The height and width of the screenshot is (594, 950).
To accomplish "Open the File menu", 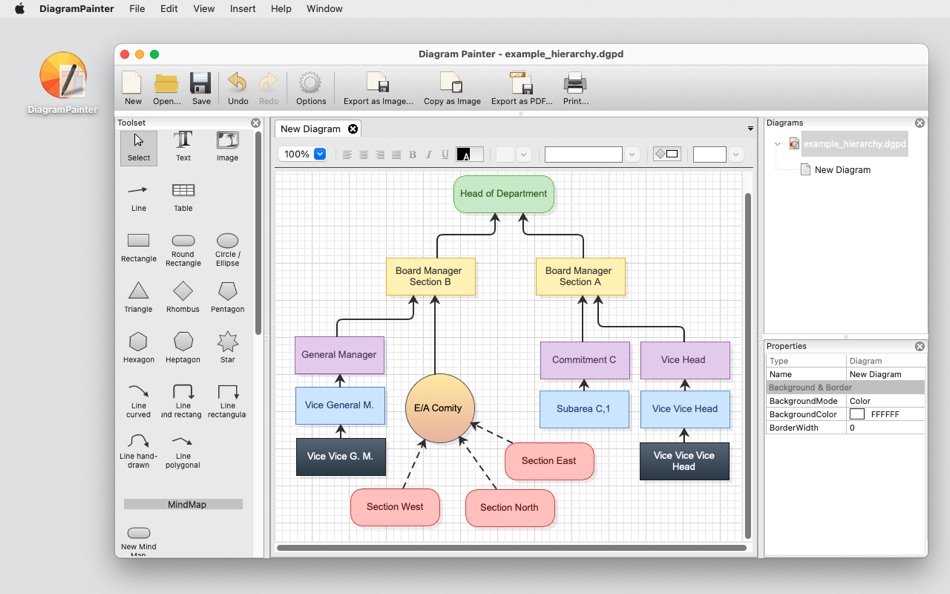I will (x=137, y=8).
